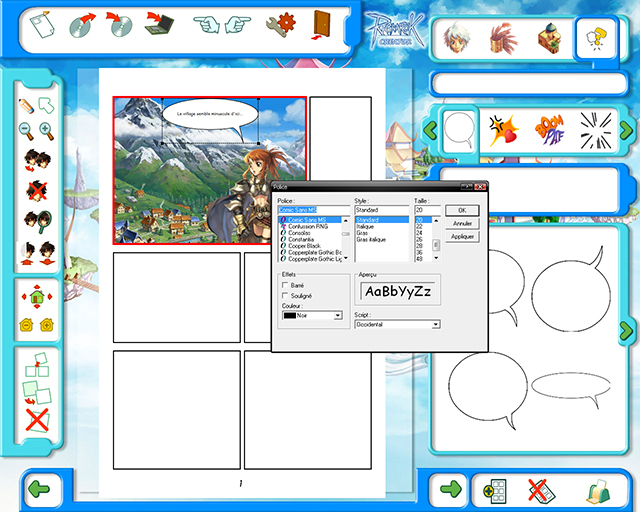The width and height of the screenshot is (640, 512).
Task: Select the BOOM PAF sound effects category
Action: point(549,131)
